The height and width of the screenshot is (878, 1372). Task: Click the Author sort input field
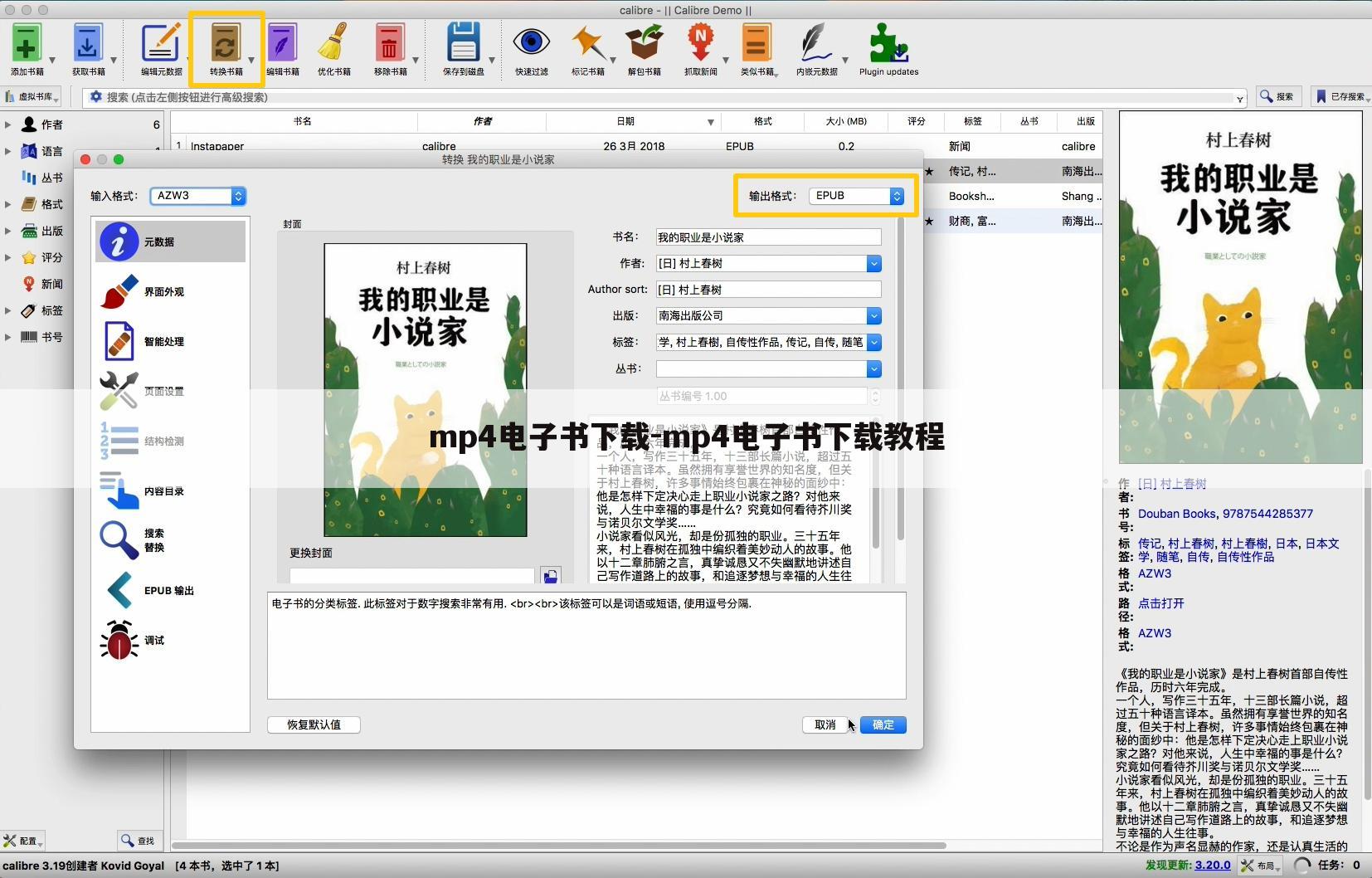pos(768,290)
